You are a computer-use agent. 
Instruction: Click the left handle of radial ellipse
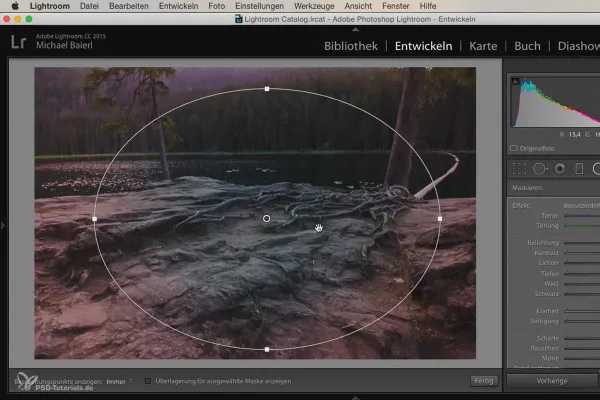point(95,219)
